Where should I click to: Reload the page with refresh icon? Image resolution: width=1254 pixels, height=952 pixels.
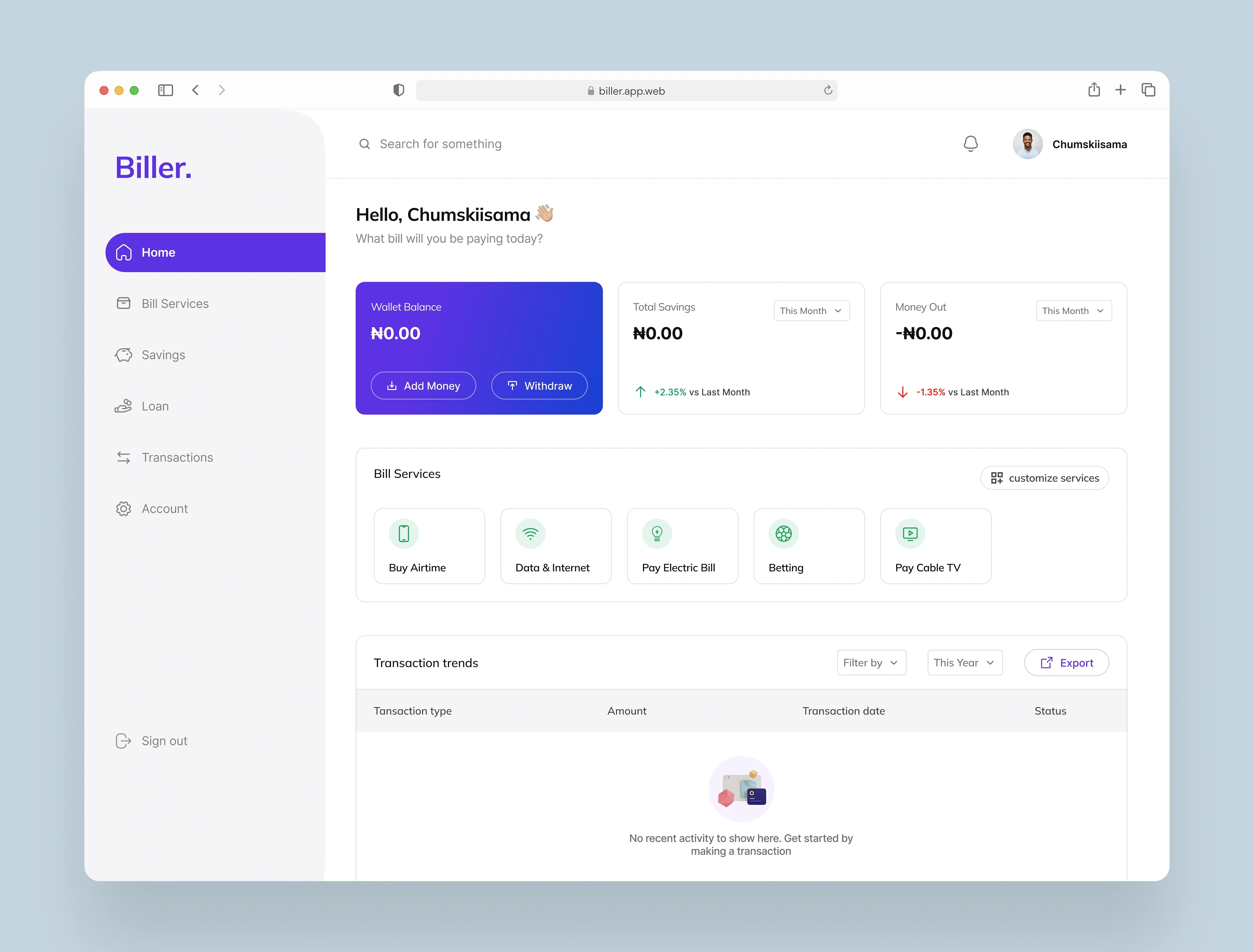[x=828, y=90]
